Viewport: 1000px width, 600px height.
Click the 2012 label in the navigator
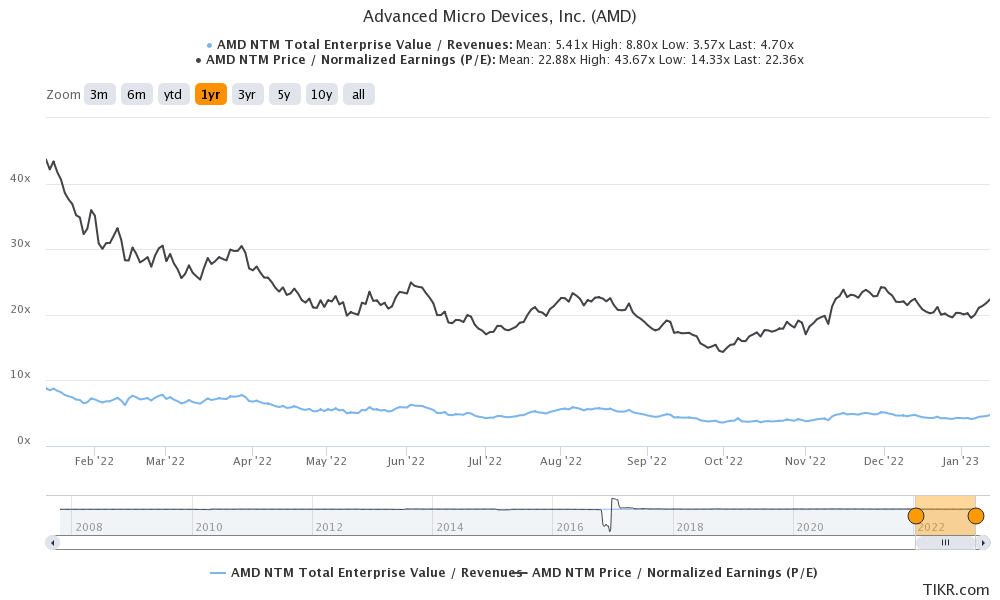pyautogui.click(x=329, y=527)
